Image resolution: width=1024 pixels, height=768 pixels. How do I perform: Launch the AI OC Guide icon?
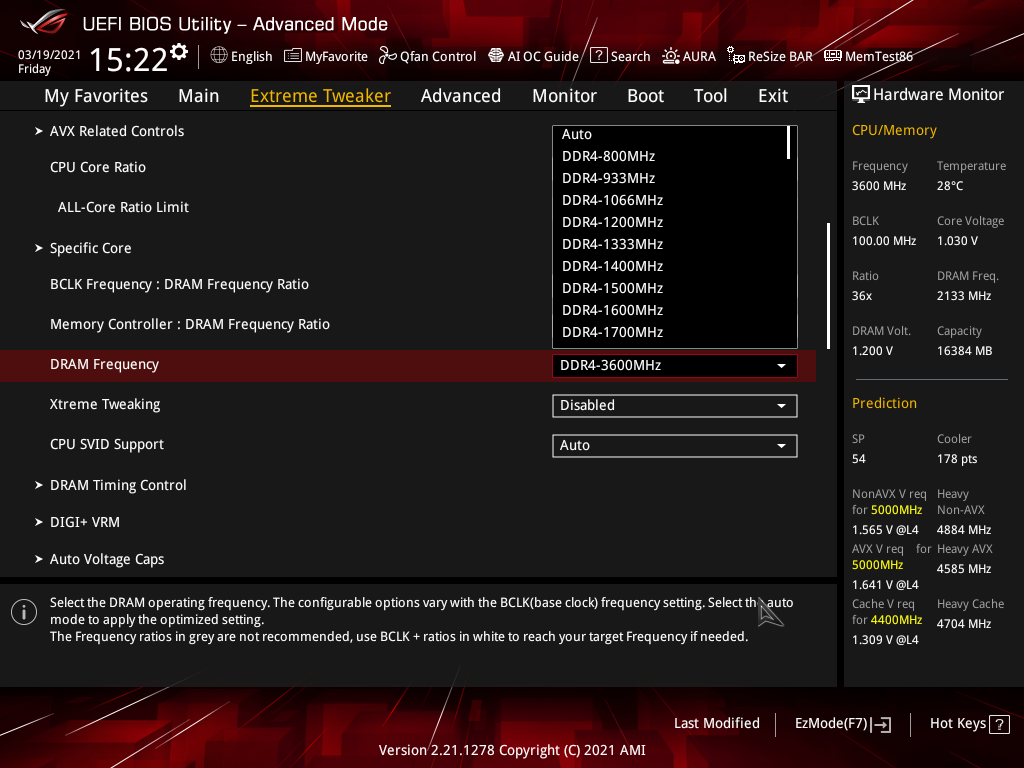point(496,56)
